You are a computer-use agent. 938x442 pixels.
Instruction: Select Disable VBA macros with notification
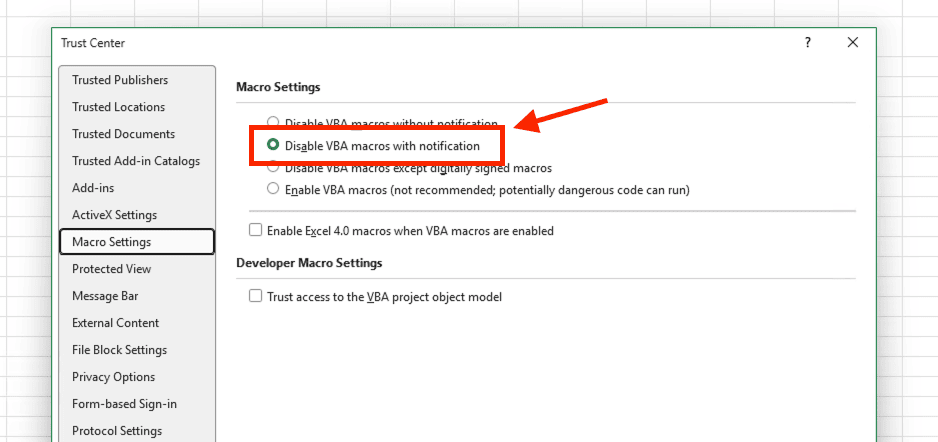tap(273, 146)
